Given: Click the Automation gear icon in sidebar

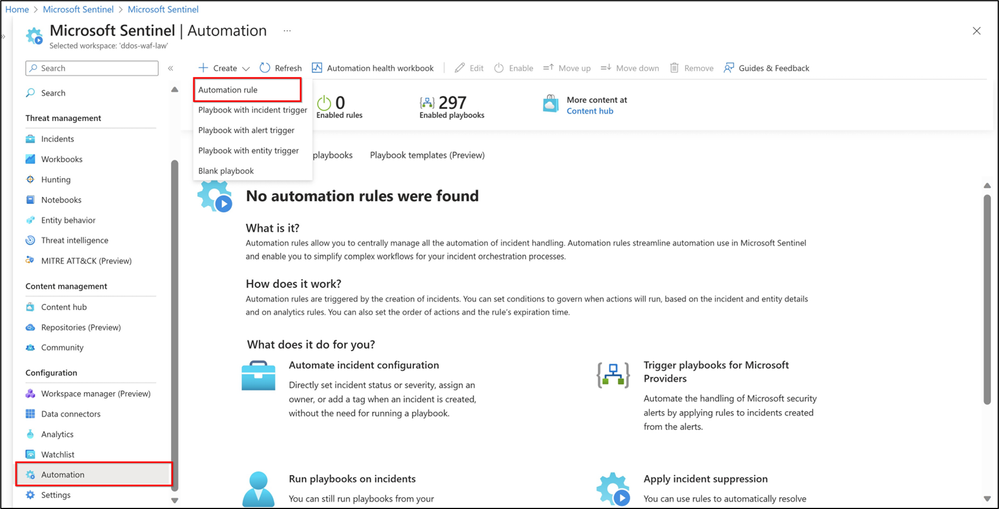Looking at the screenshot, I should coord(30,475).
